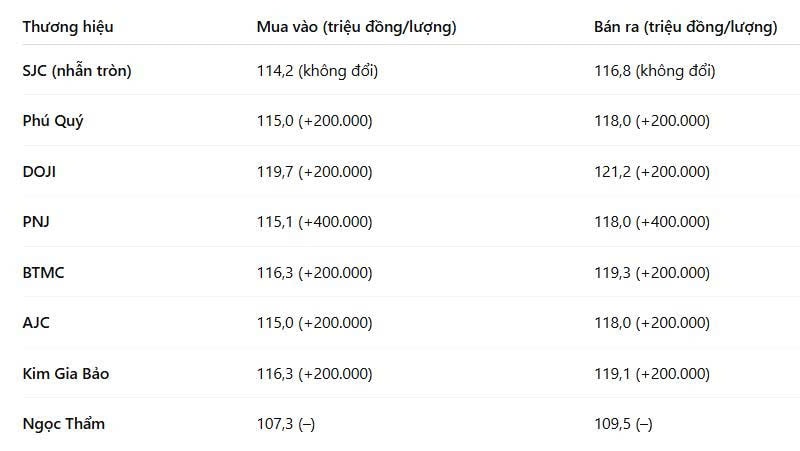This screenshot has width=800, height=451.
Task: Select the Phú Quý brand name
Action: 53,121
